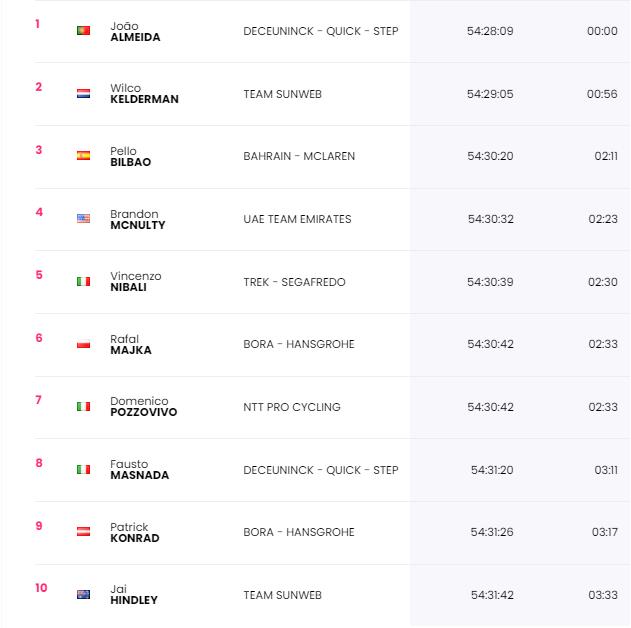
Task: Click the USA flag next to Brandon McNulty
Action: [x=83, y=218]
